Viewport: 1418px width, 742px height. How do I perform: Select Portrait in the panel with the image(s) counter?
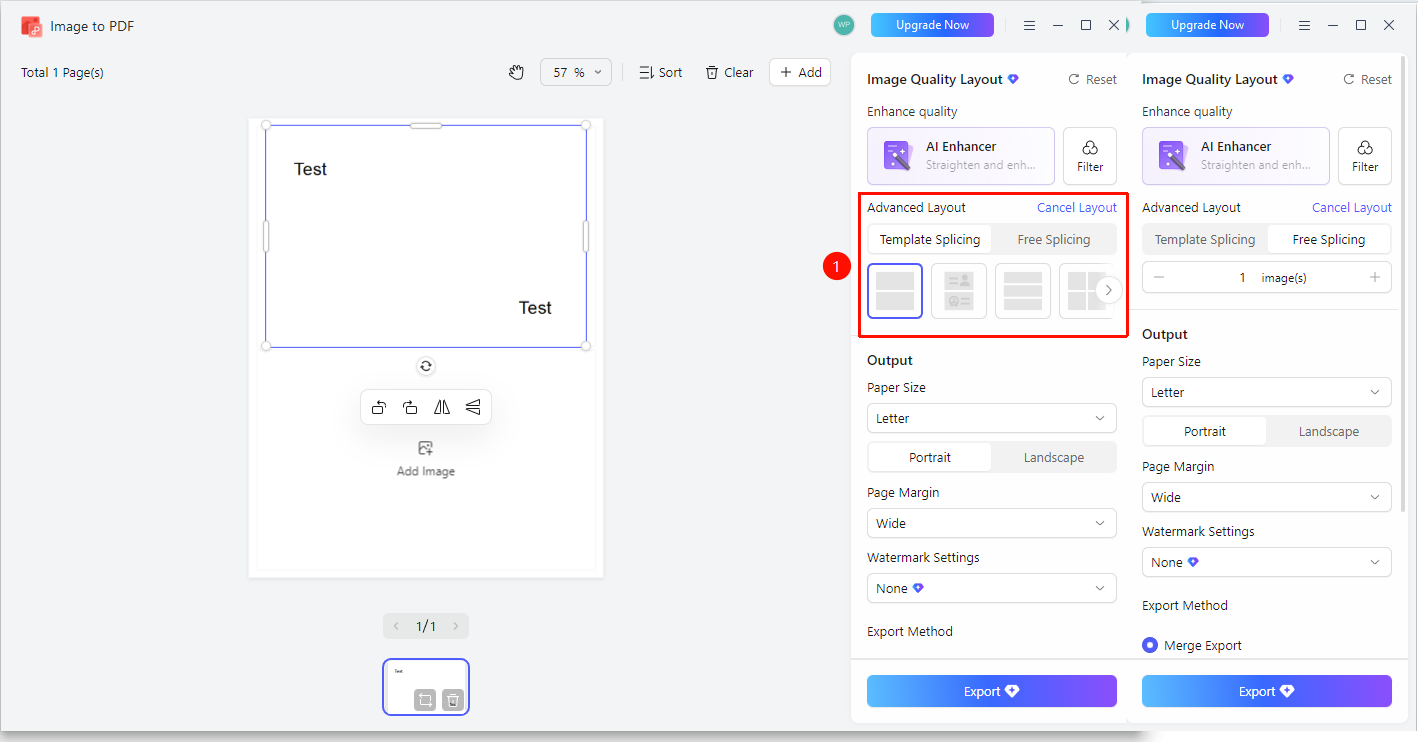pos(1205,431)
